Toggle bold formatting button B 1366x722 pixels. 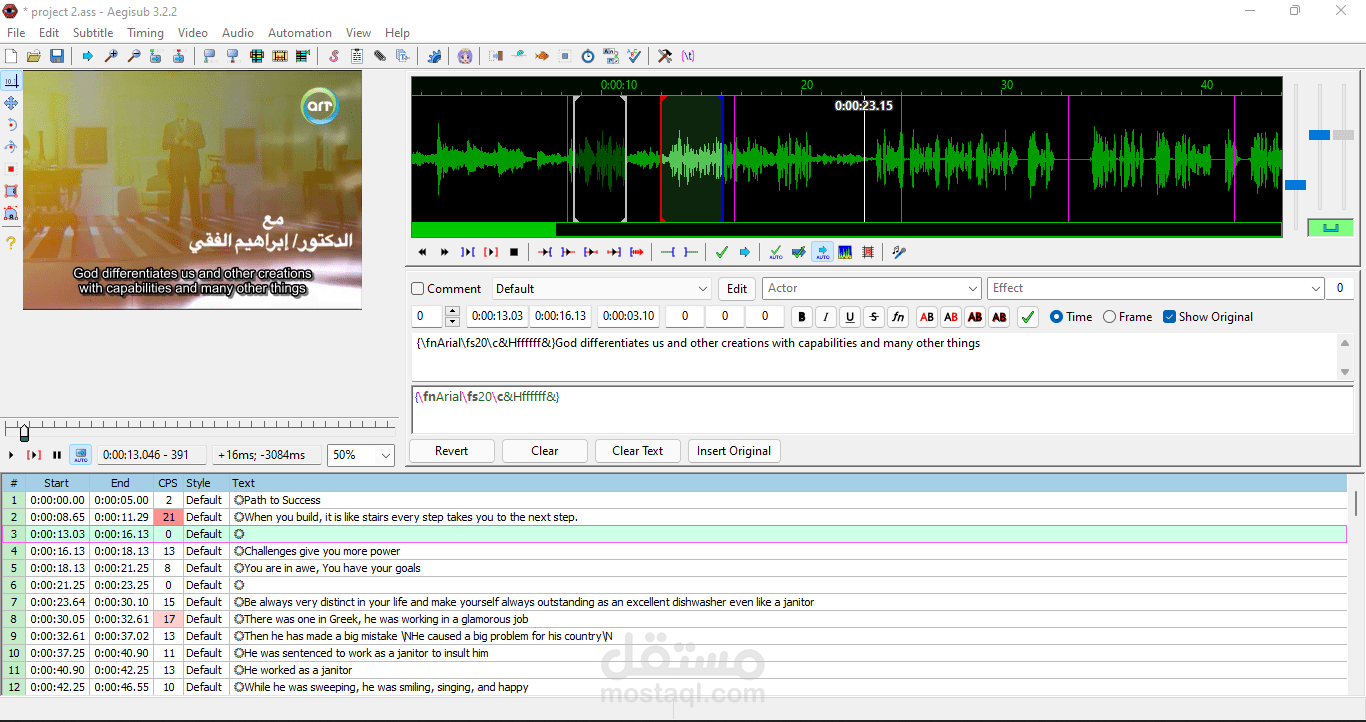pos(801,317)
